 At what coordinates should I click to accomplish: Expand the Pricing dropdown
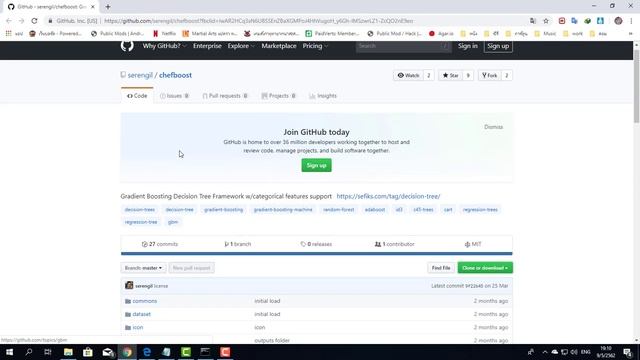[x=315, y=46]
